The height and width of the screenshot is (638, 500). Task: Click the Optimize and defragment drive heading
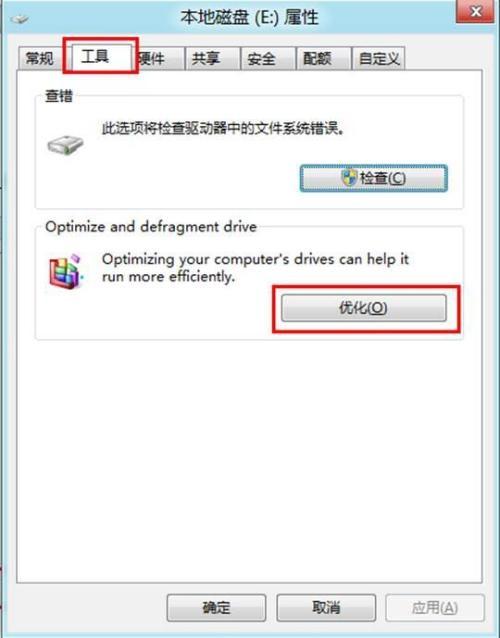151,227
